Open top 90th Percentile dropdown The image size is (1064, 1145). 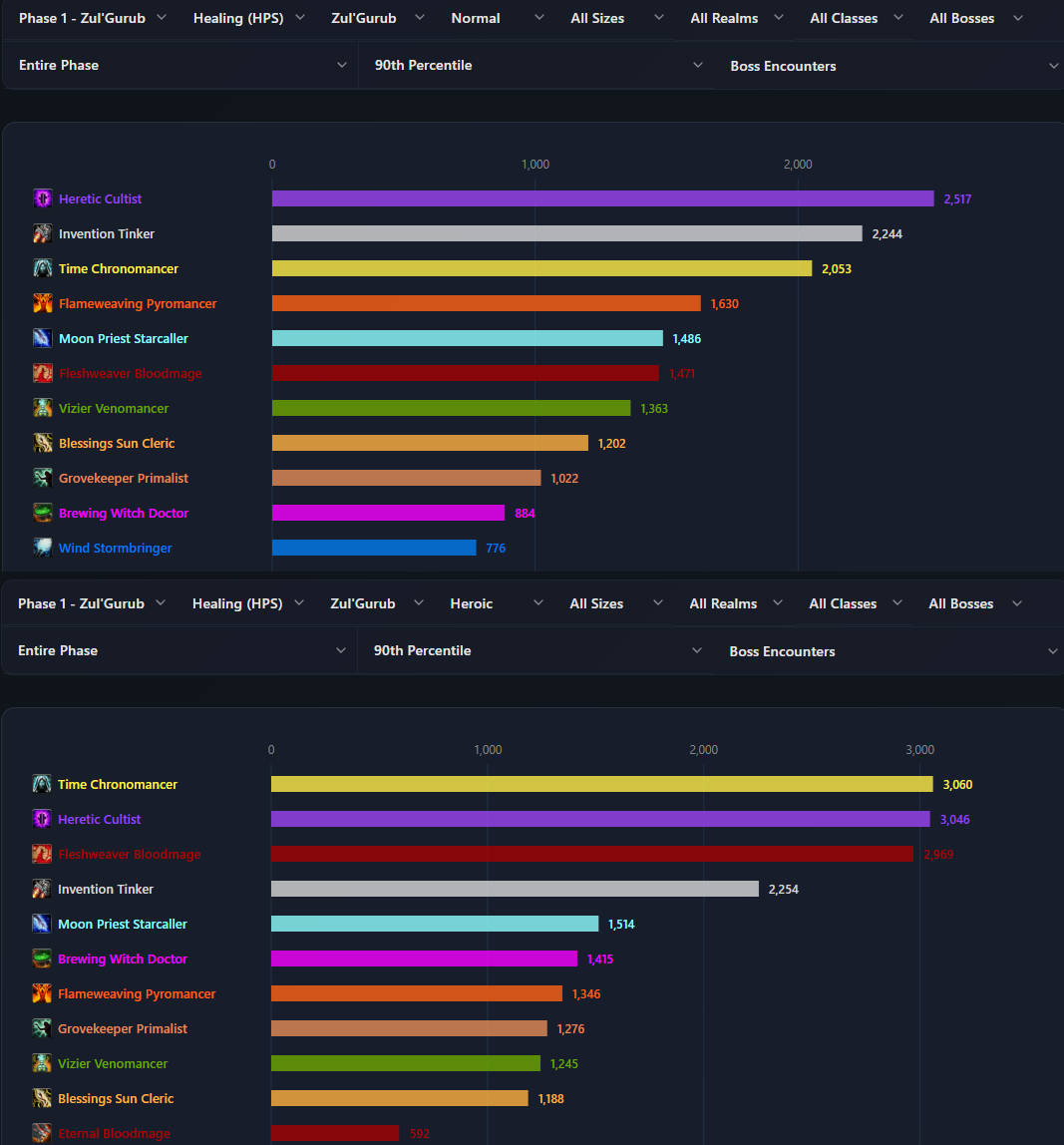pos(537,65)
